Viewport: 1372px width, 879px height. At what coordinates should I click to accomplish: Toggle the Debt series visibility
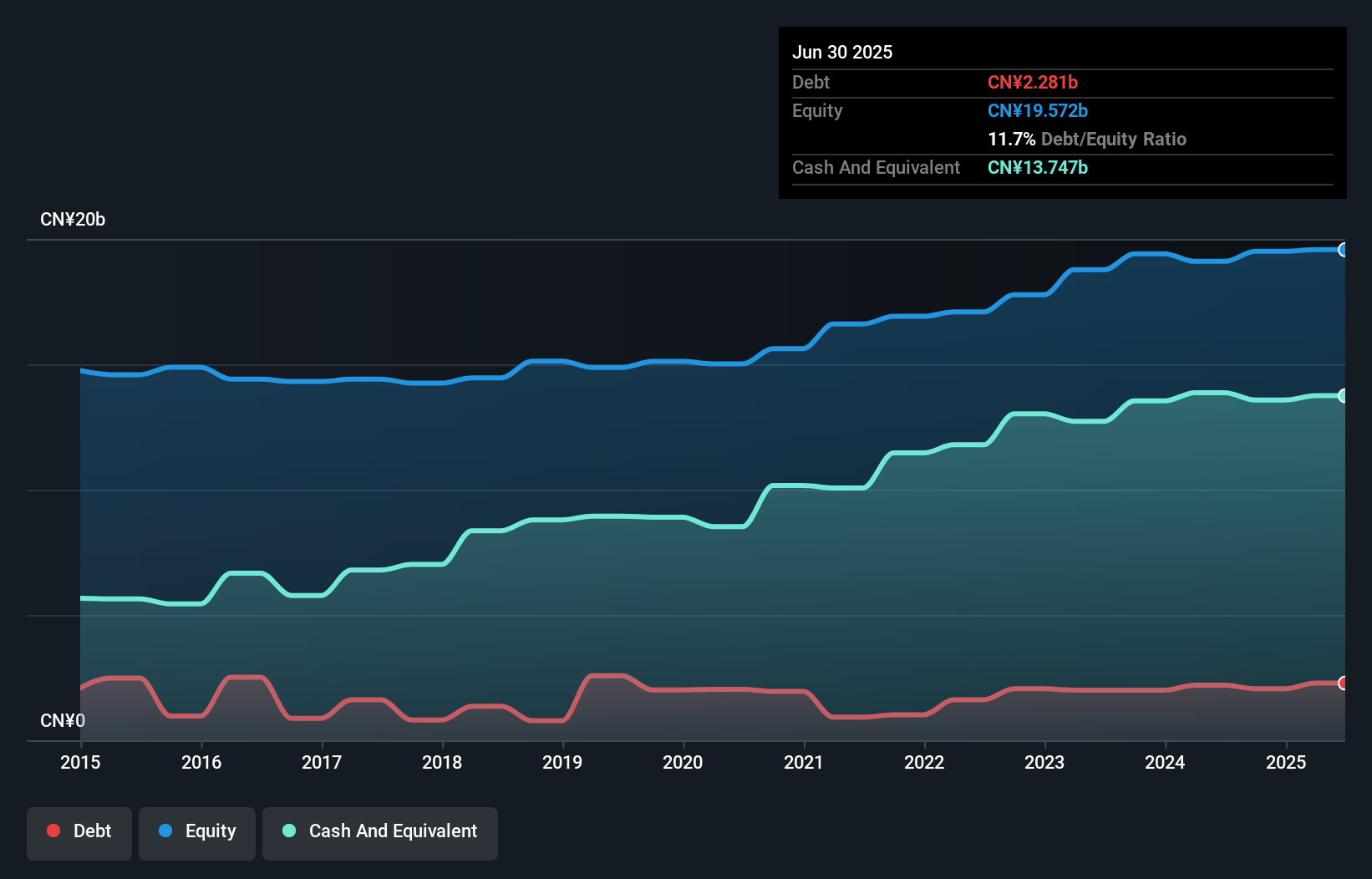click(x=79, y=831)
